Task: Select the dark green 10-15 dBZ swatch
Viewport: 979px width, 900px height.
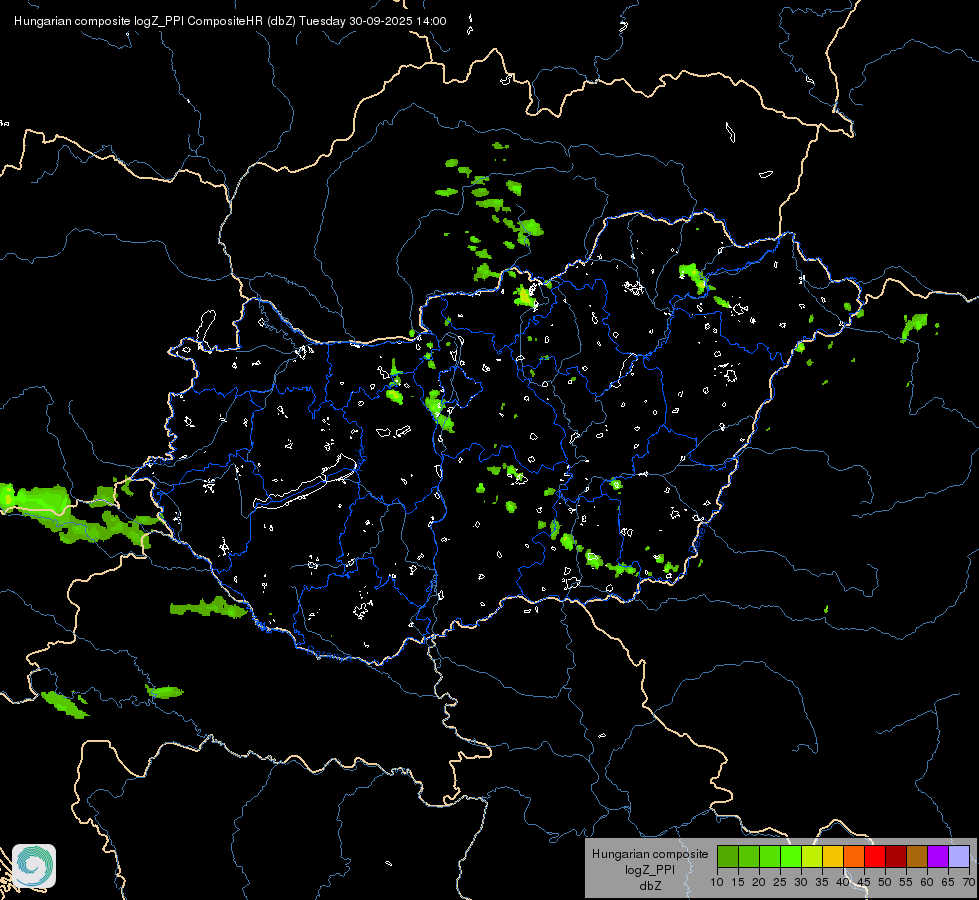Action: (728, 856)
